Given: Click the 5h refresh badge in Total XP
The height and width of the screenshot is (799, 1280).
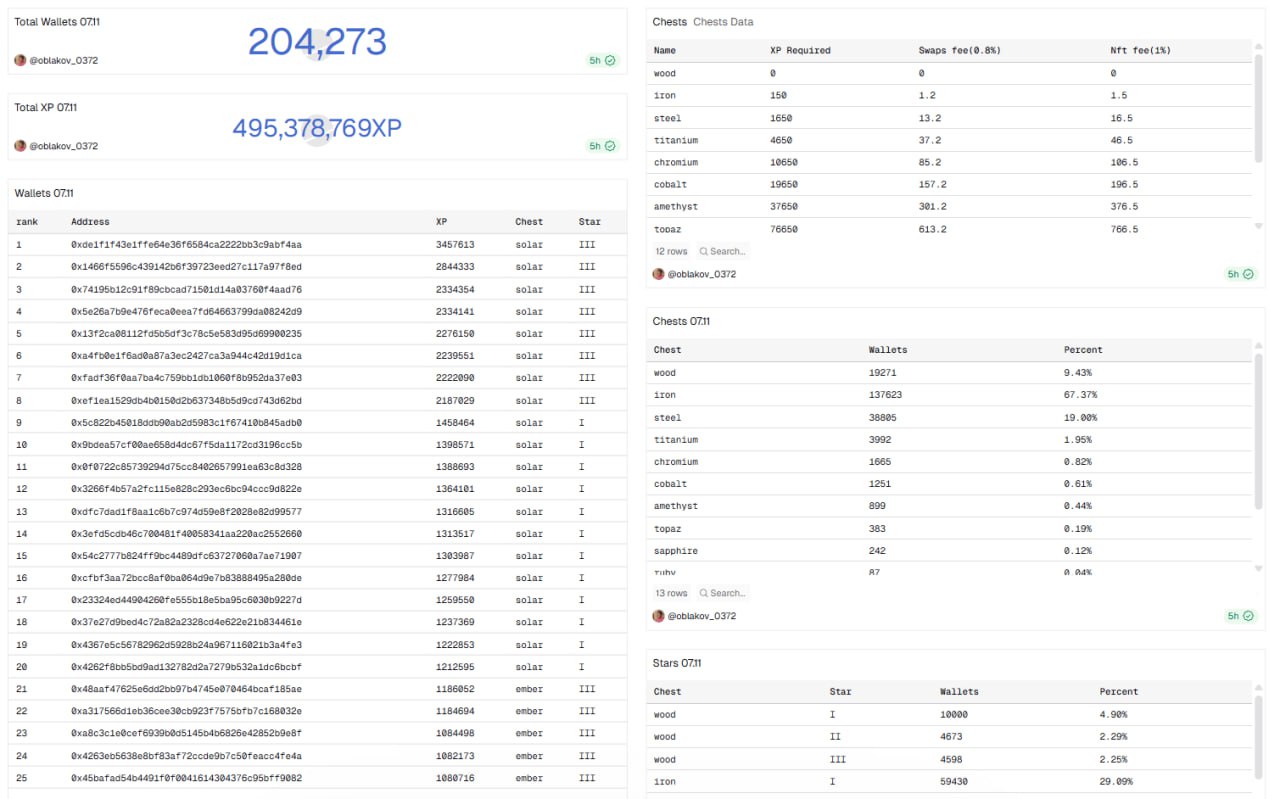Looking at the screenshot, I should coord(602,146).
